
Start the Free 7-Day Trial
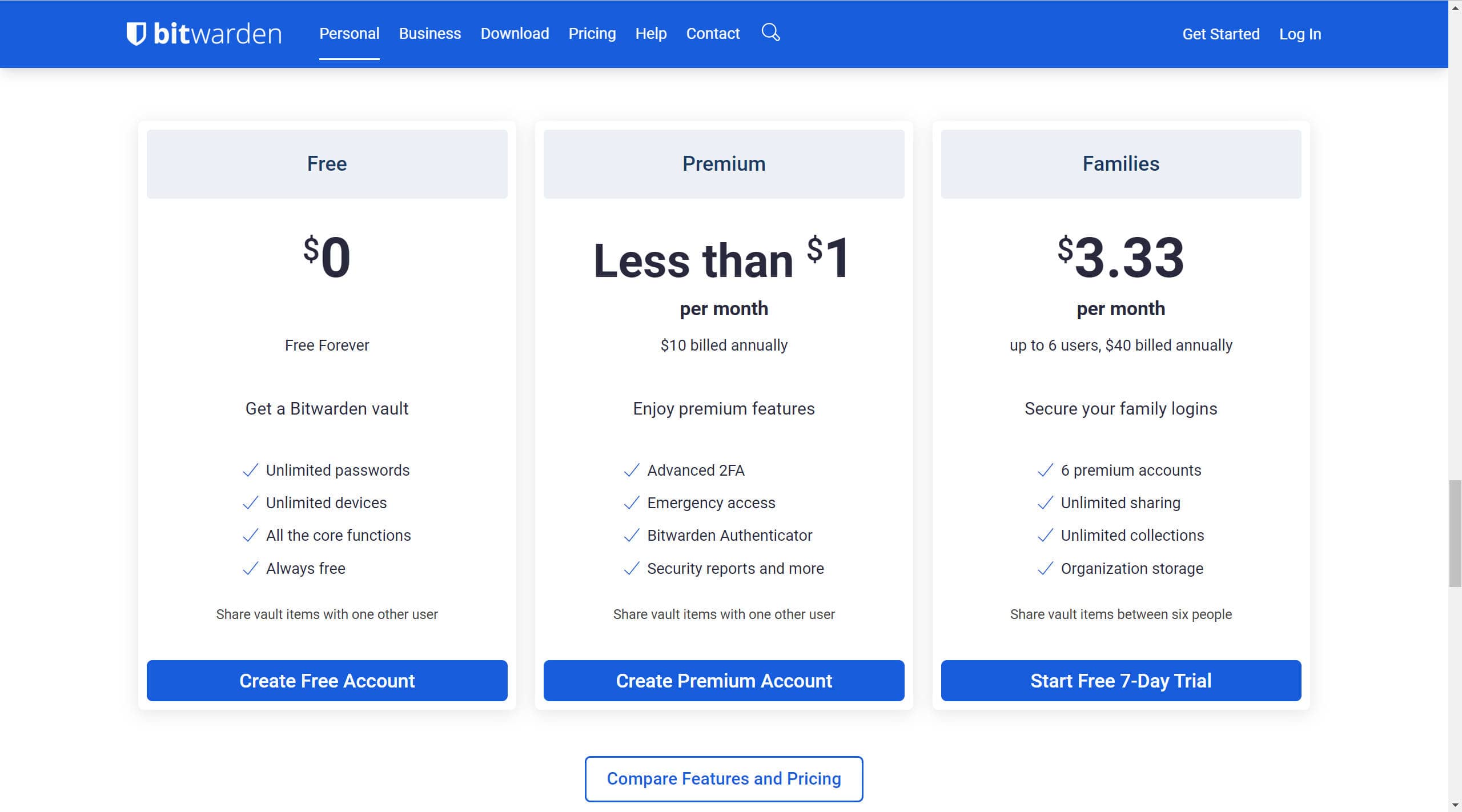click(1120, 681)
